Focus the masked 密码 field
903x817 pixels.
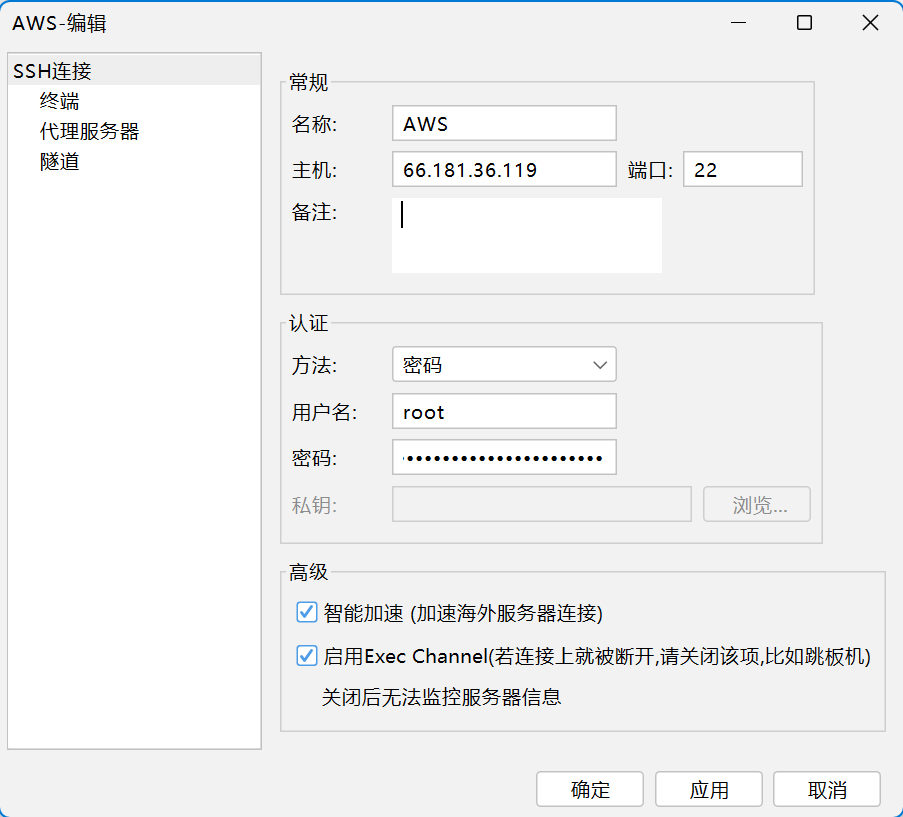point(504,458)
